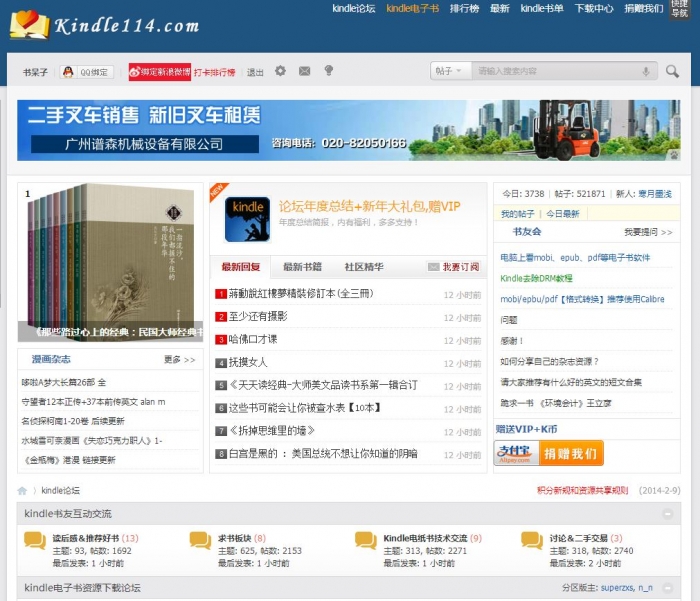Collapse the kindle电子书资源下载论坛 section
Image resolution: width=700 pixels, height=601 pixels.
click(x=668, y=588)
